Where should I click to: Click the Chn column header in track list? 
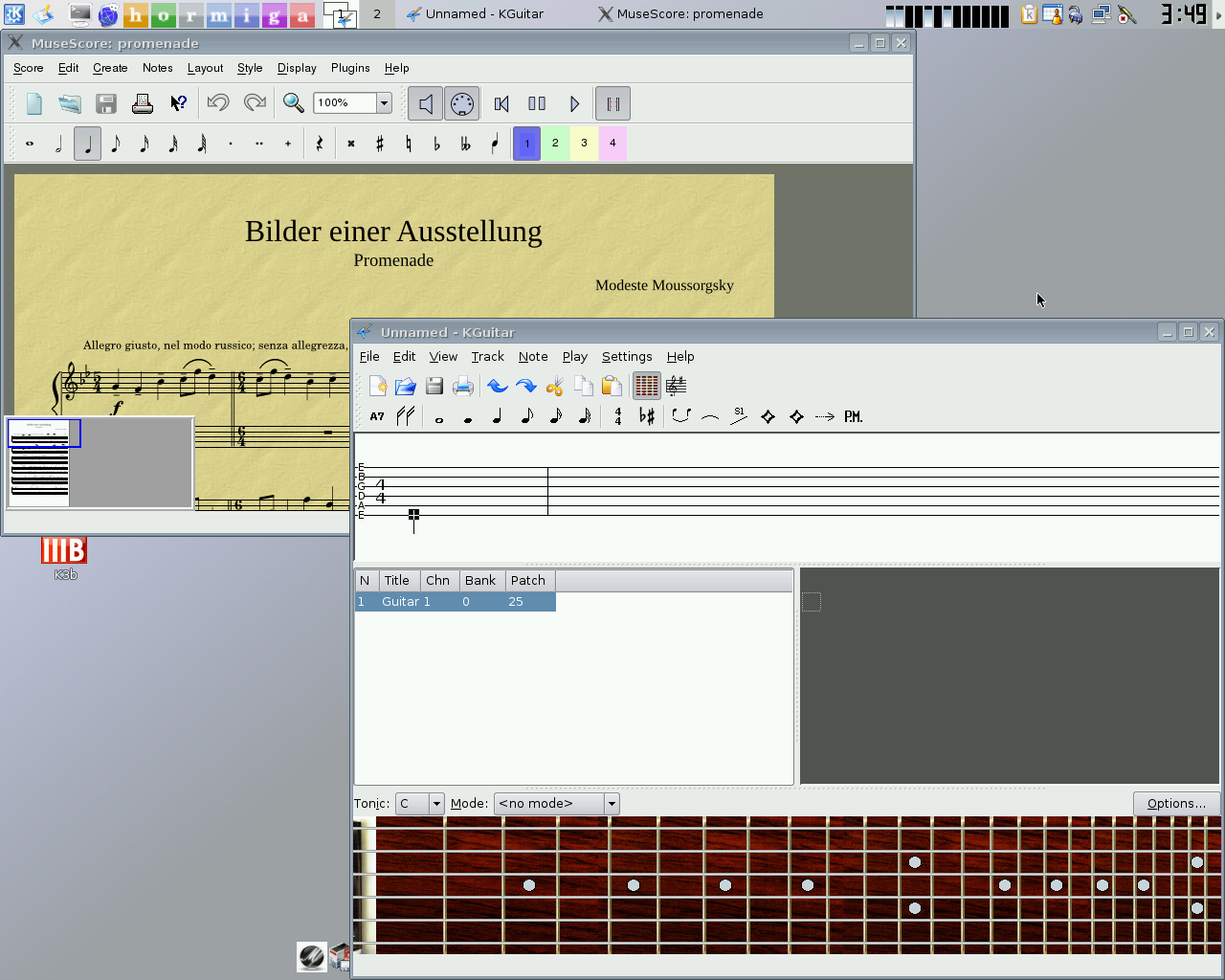pos(439,580)
